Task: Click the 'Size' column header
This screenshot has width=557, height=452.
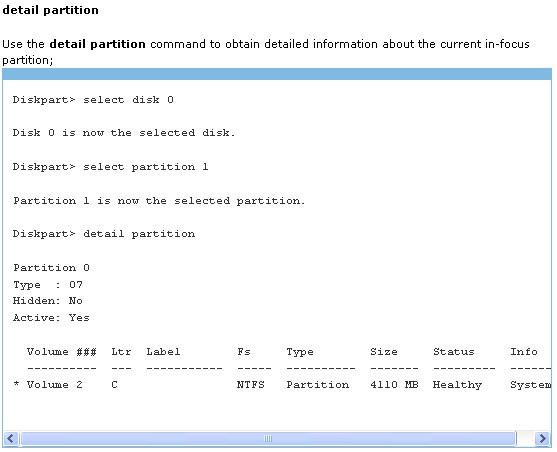Action: (x=384, y=352)
